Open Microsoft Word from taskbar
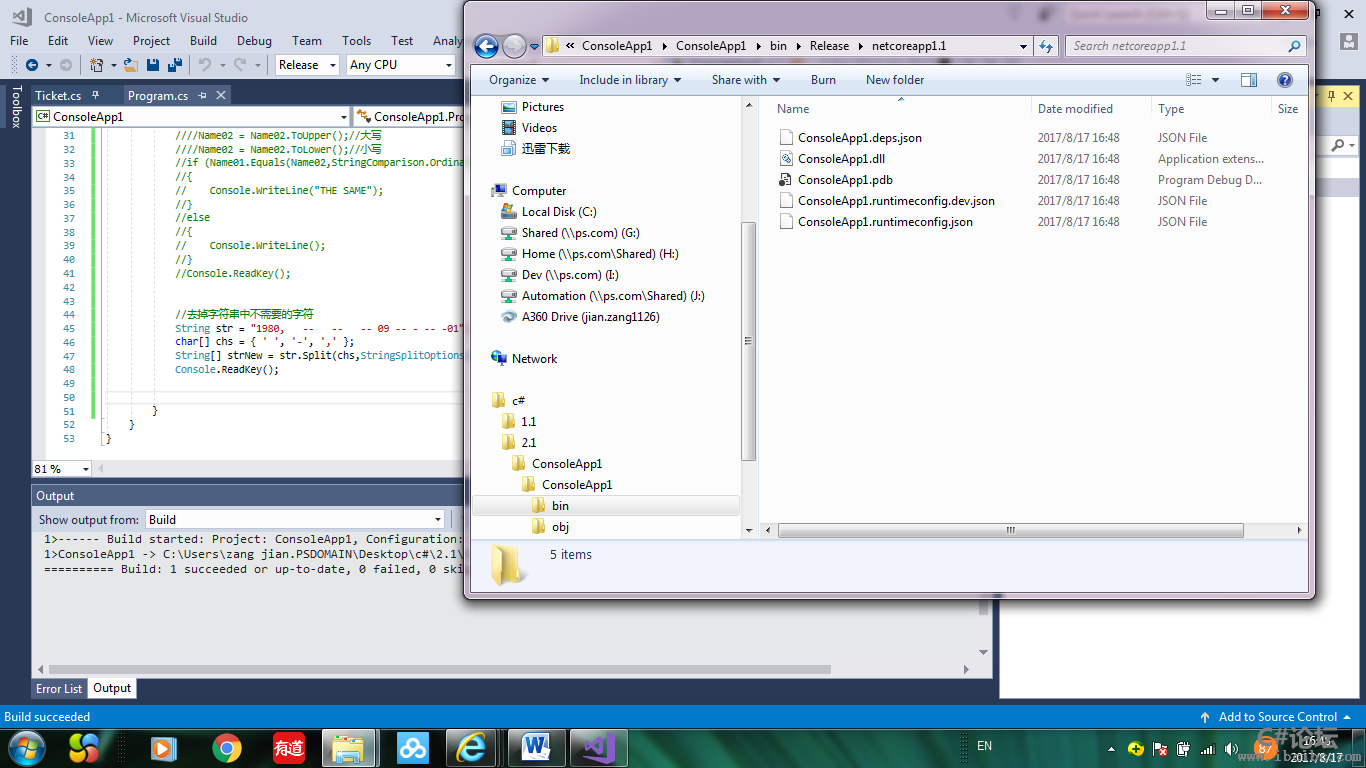 tap(537, 747)
